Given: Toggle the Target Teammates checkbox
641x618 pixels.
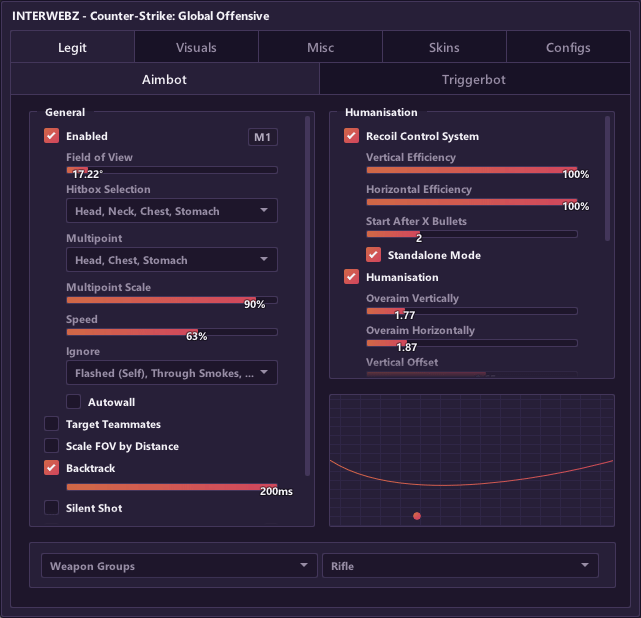Looking at the screenshot, I should [52, 424].
